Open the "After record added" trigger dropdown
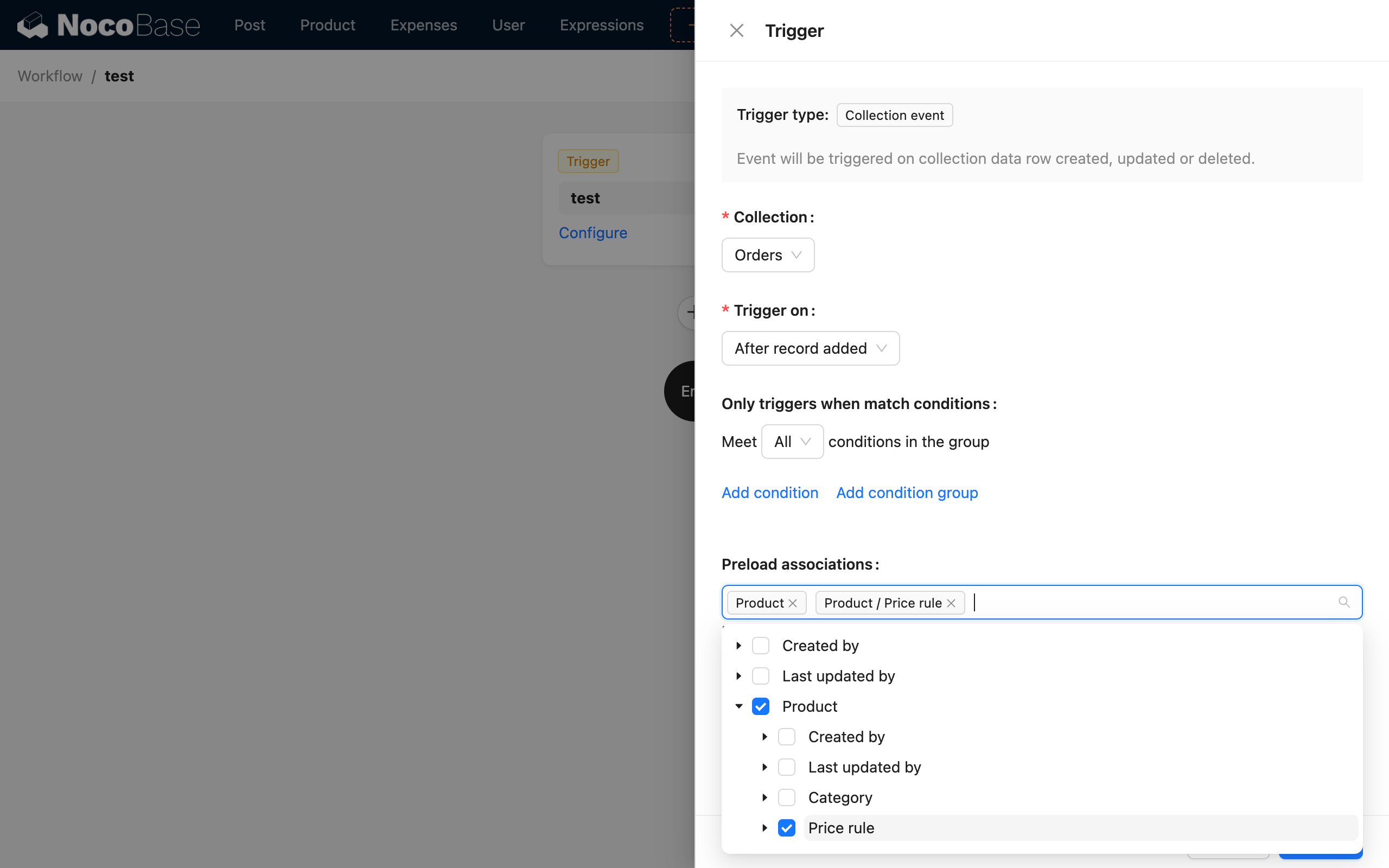Screen dimensions: 1389x868 click(x=810, y=348)
